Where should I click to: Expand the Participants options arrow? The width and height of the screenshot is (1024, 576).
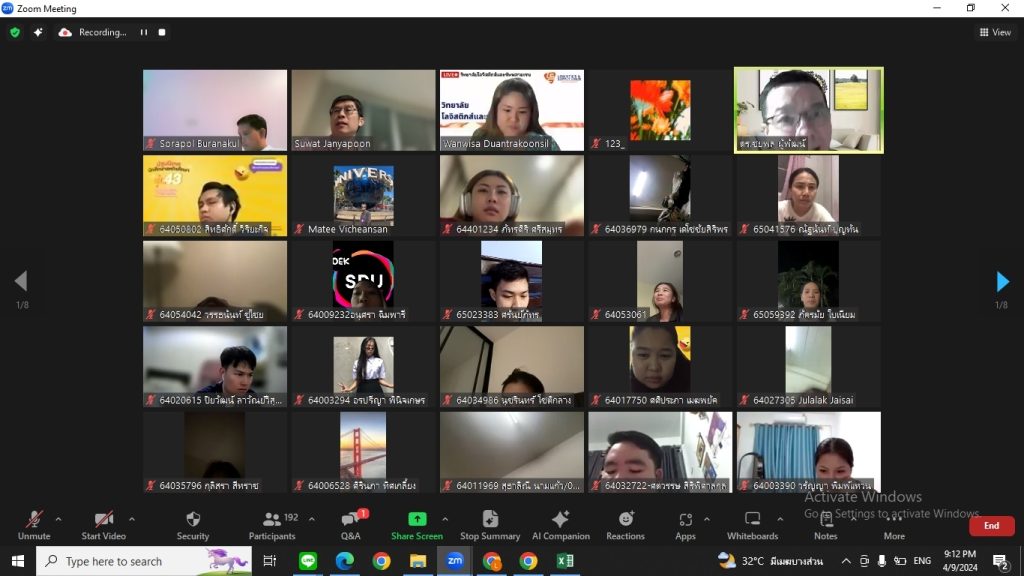pos(312,519)
